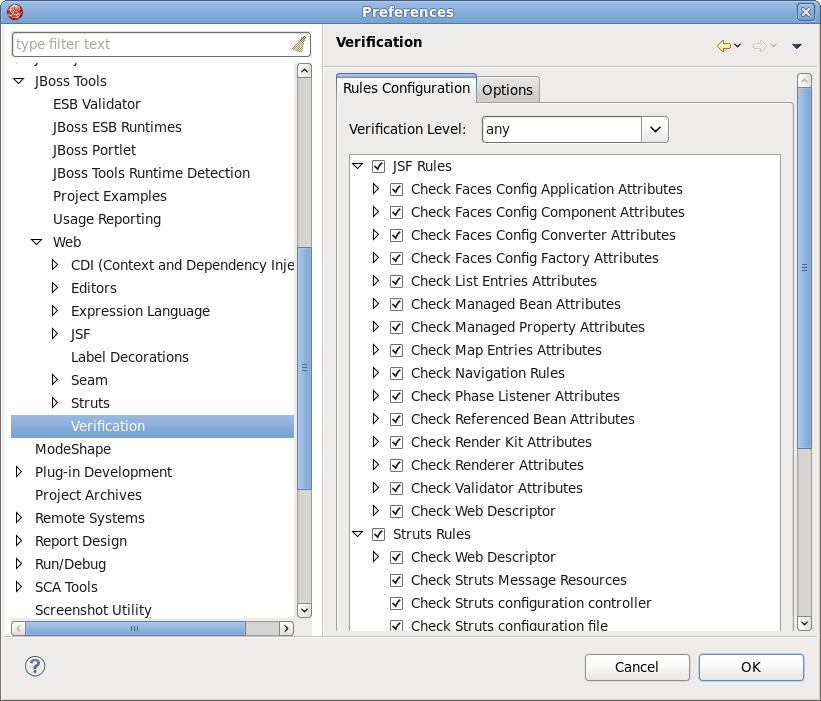The image size is (821, 701).
Task: Select JBoss ESB Runtimes preference page
Action: click(117, 127)
